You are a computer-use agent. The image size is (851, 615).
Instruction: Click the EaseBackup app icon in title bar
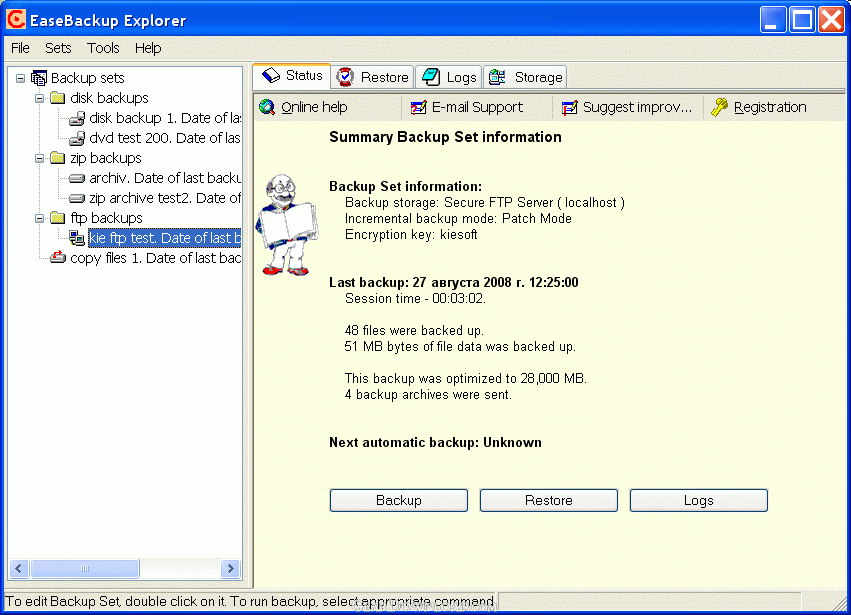(x=16, y=20)
